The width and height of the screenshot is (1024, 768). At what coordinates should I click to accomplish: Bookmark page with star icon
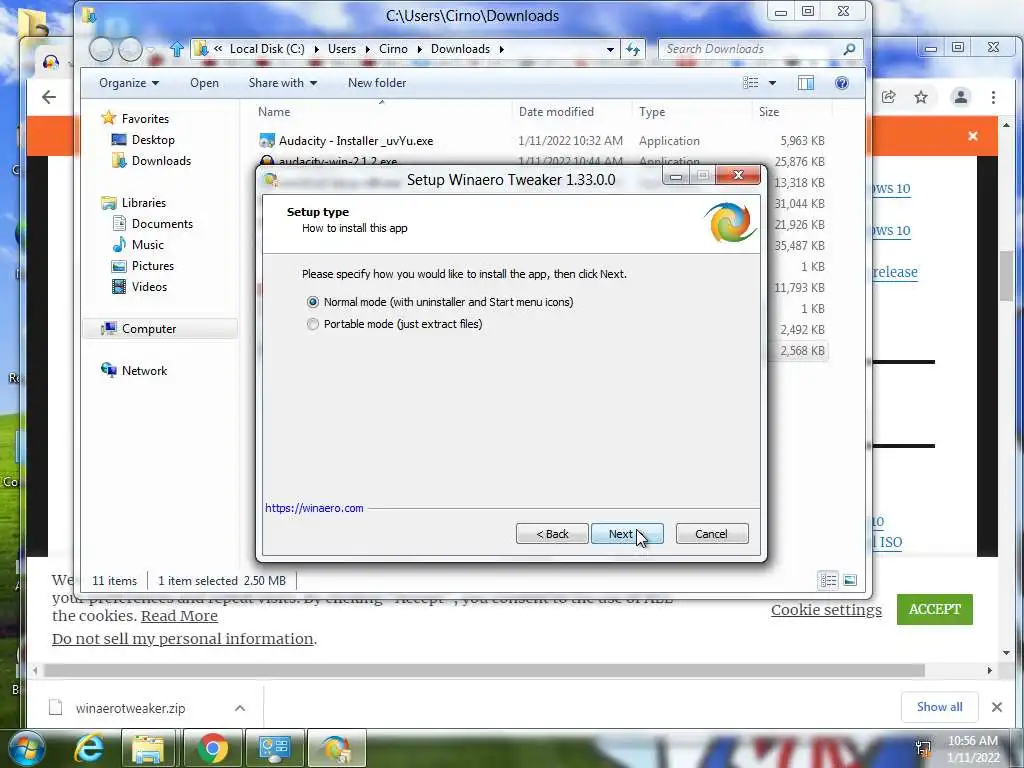tap(921, 97)
